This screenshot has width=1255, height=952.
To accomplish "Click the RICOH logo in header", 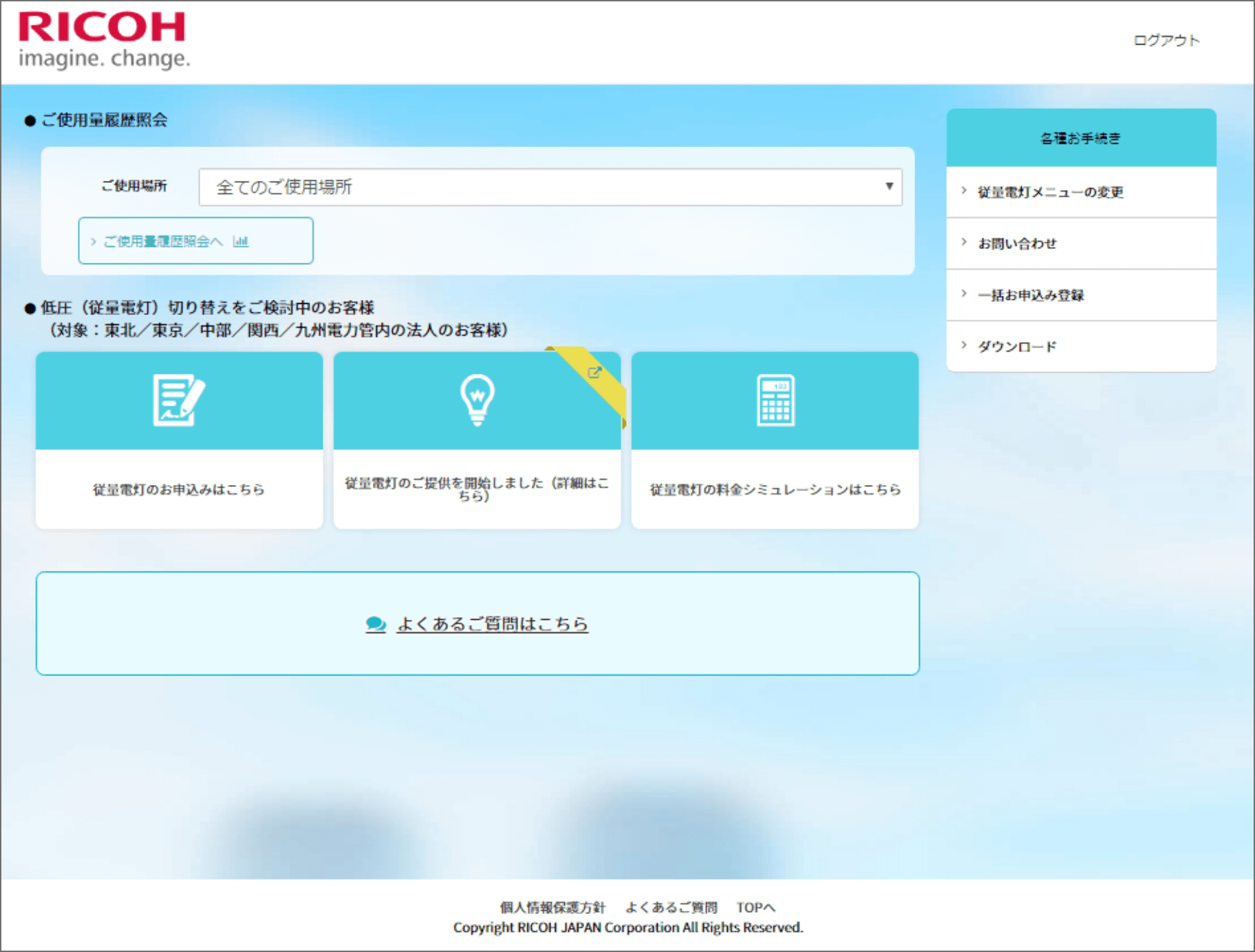I will tap(103, 40).
